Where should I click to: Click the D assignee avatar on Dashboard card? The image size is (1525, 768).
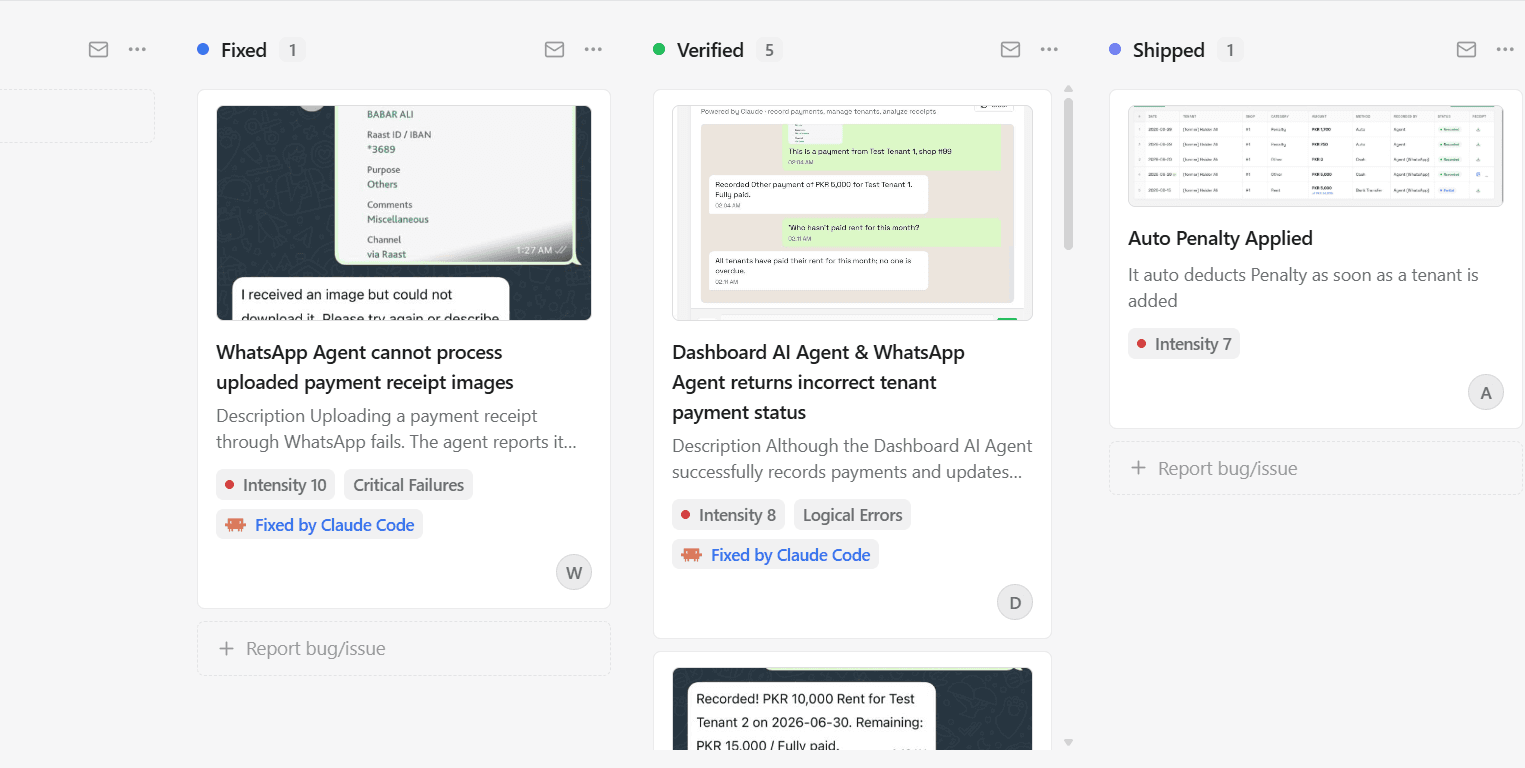click(x=1015, y=603)
